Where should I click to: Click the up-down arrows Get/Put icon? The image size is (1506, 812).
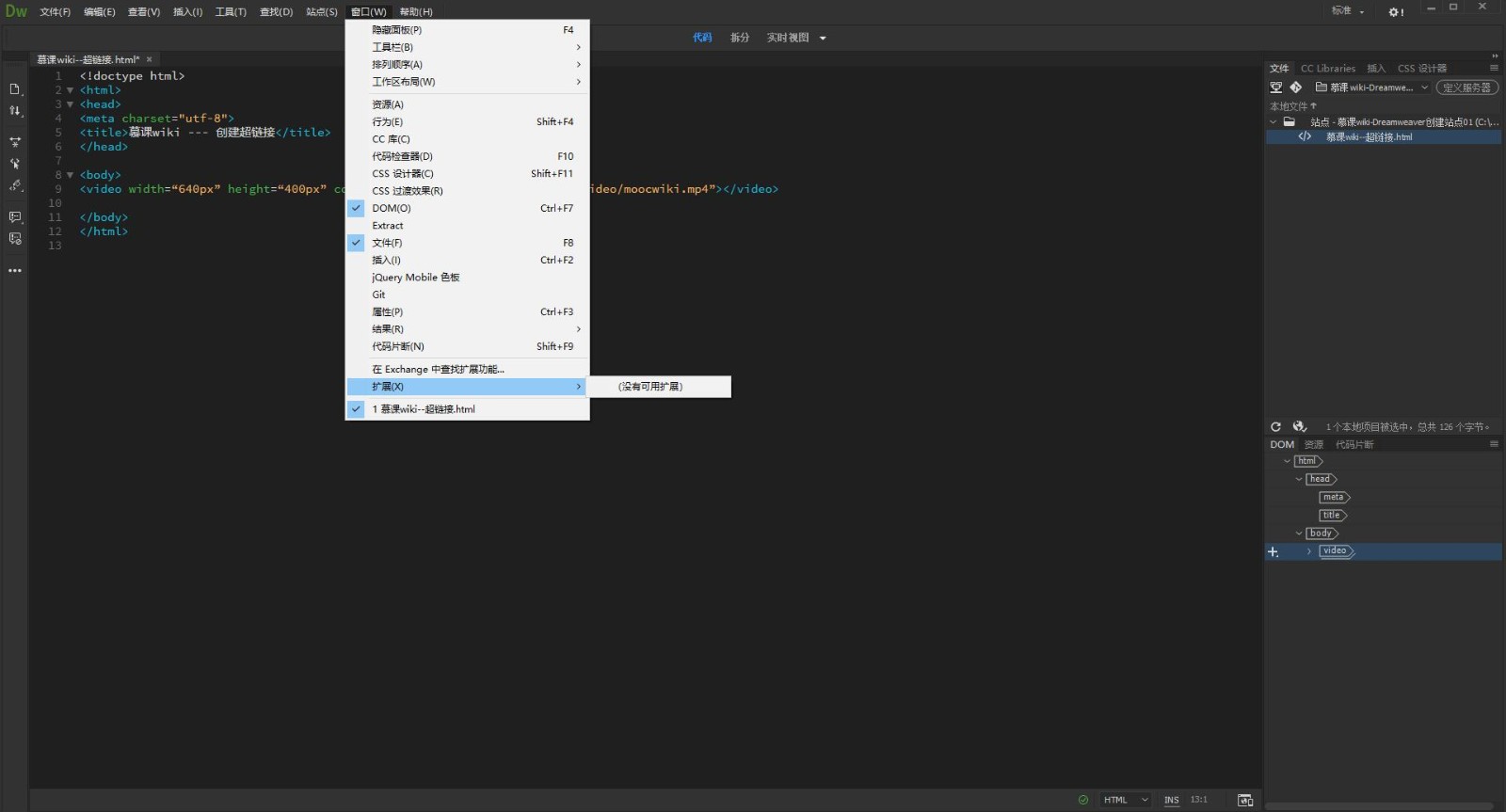point(15,111)
